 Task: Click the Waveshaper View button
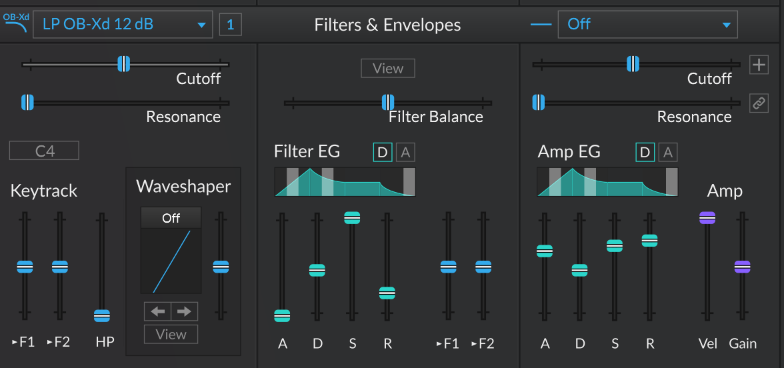(x=171, y=334)
